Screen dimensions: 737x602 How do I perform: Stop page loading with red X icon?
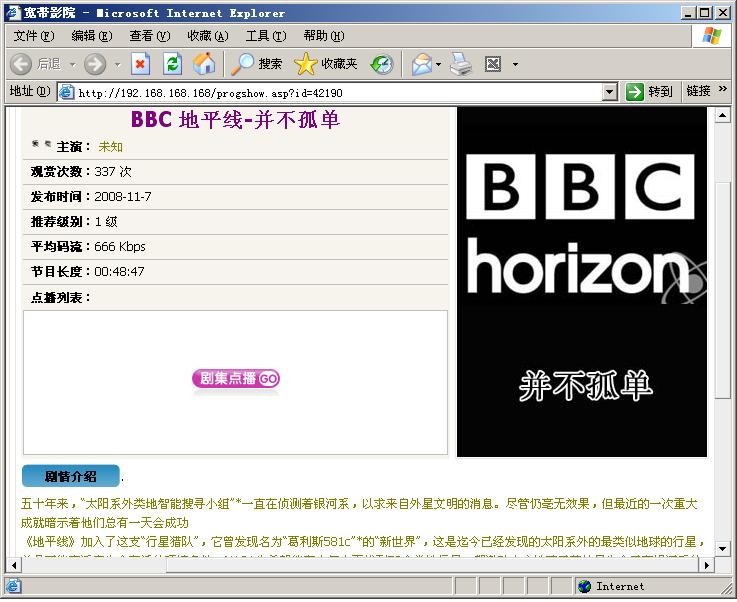[140, 64]
